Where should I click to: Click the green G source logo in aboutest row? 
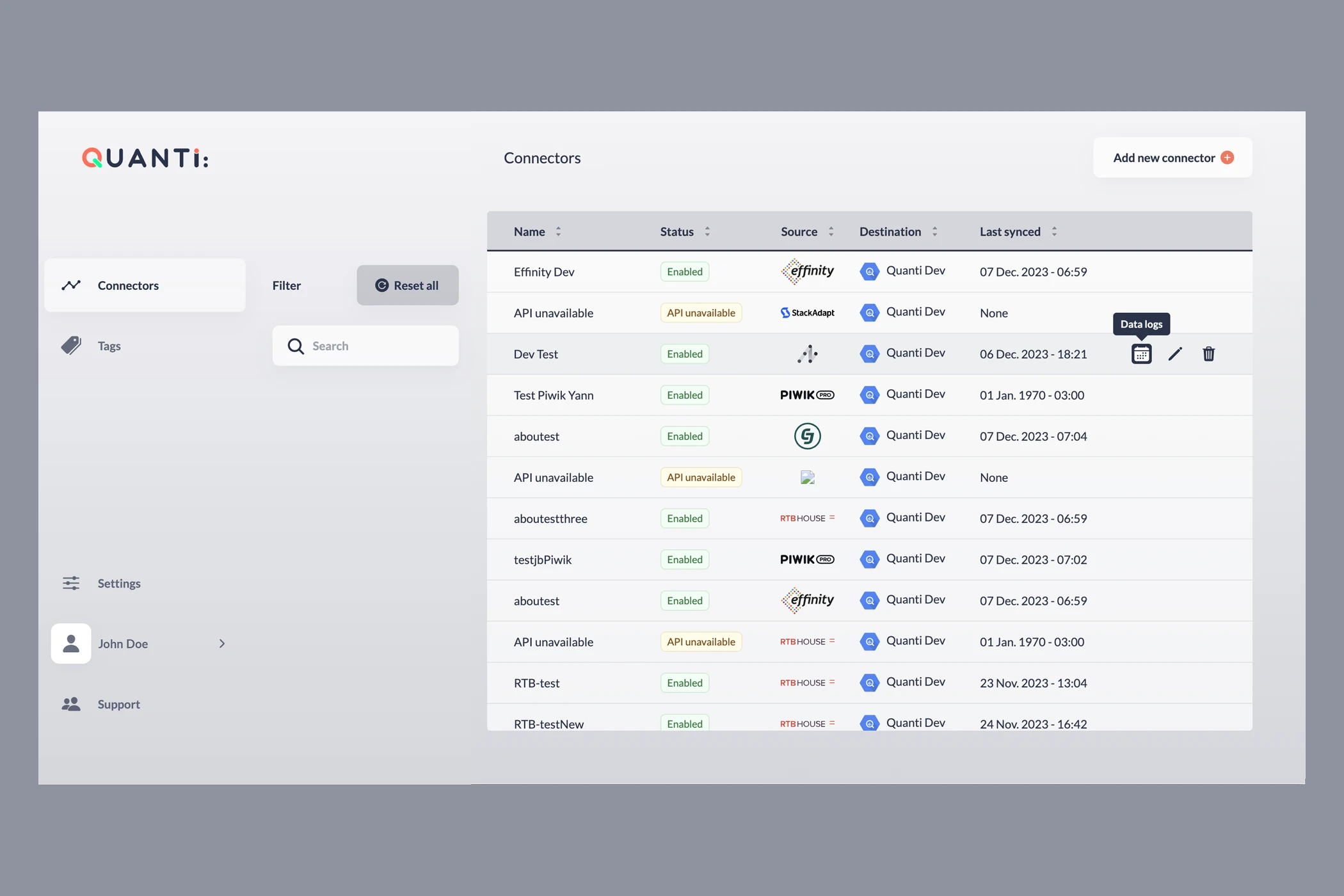[x=808, y=436]
